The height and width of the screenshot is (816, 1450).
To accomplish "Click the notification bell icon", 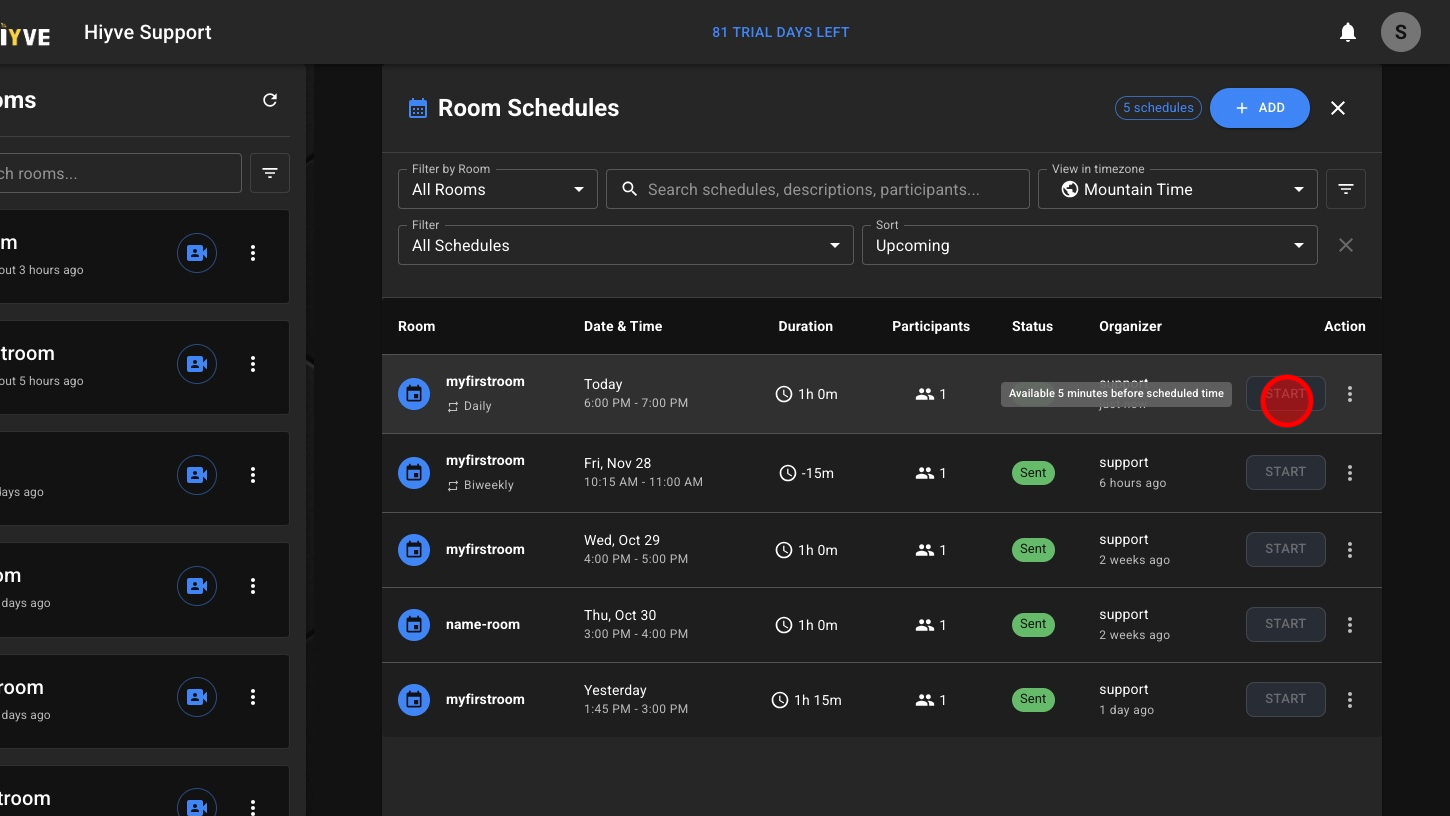I will point(1348,33).
